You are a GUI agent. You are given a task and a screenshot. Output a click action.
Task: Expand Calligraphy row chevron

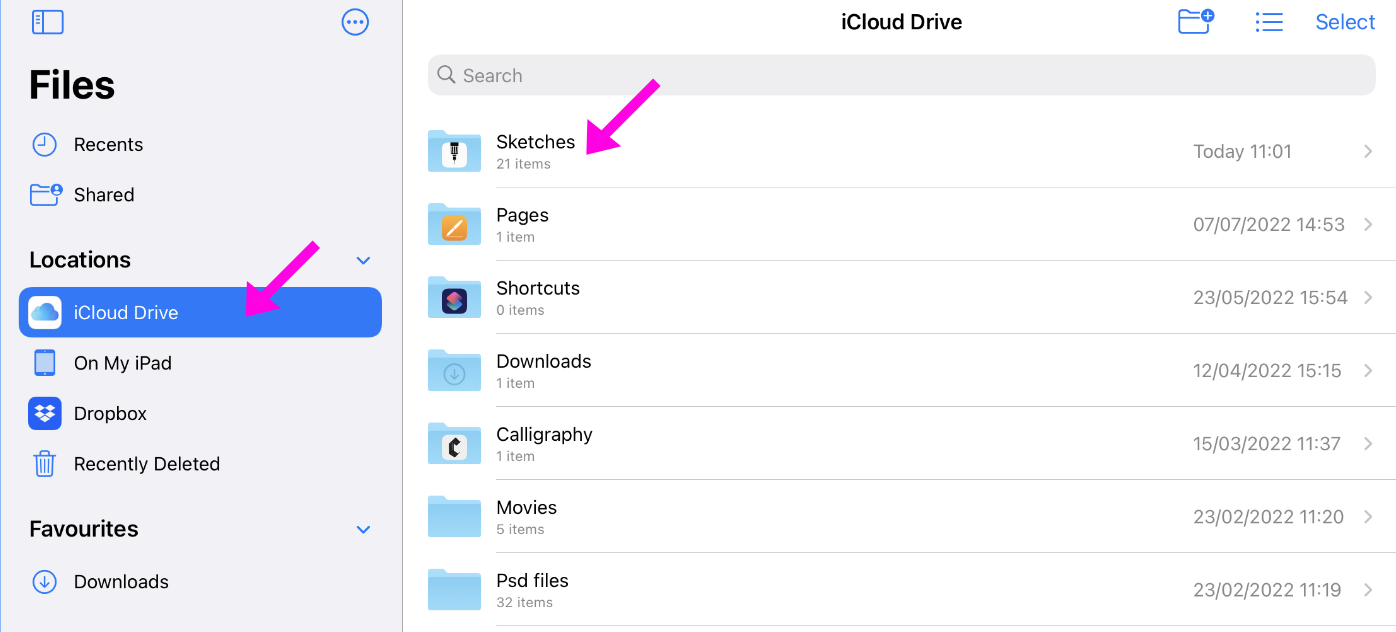coord(1368,443)
